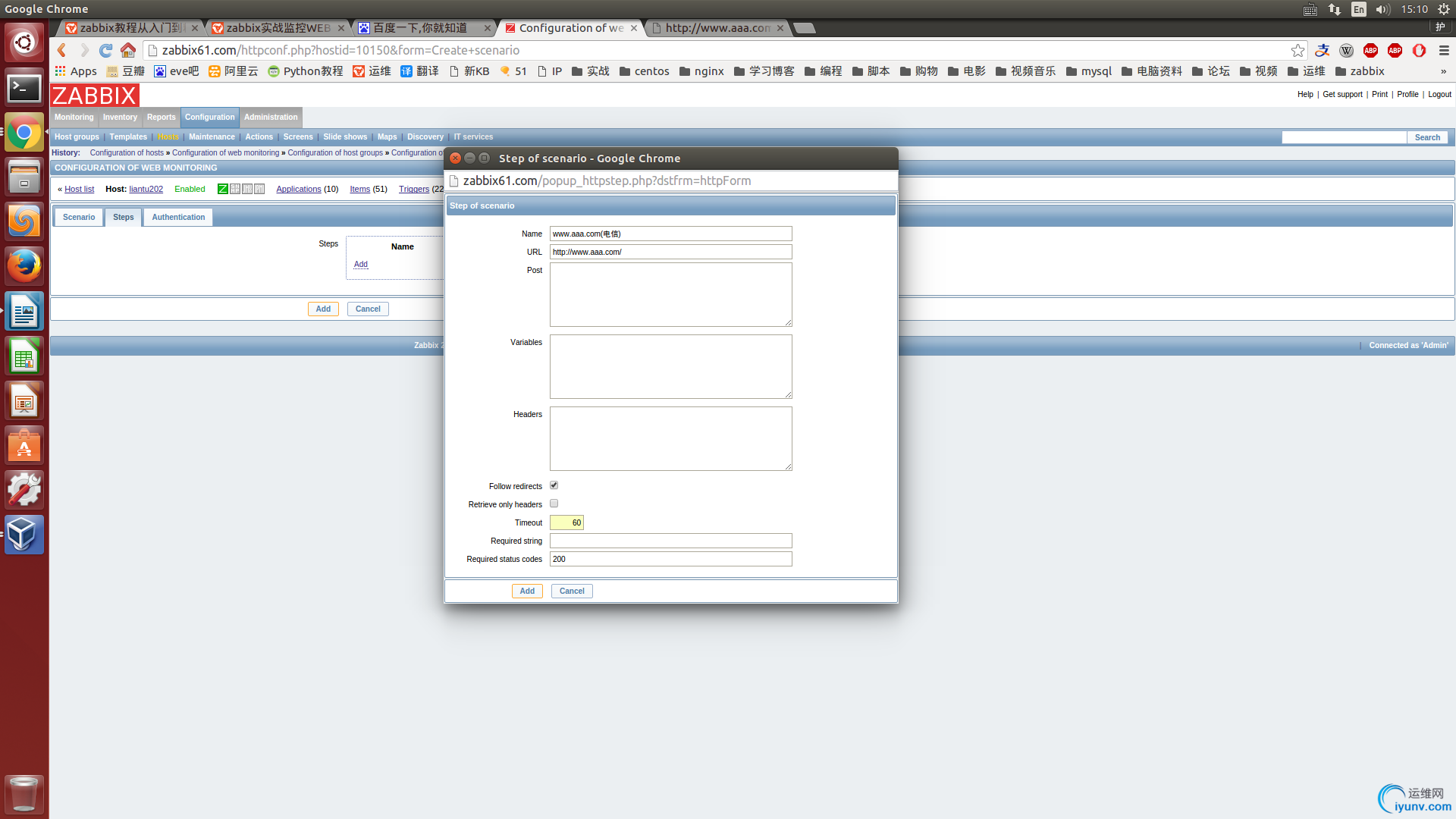The width and height of the screenshot is (1456, 819).
Task: Open Terminal from the dock
Action: (24, 89)
